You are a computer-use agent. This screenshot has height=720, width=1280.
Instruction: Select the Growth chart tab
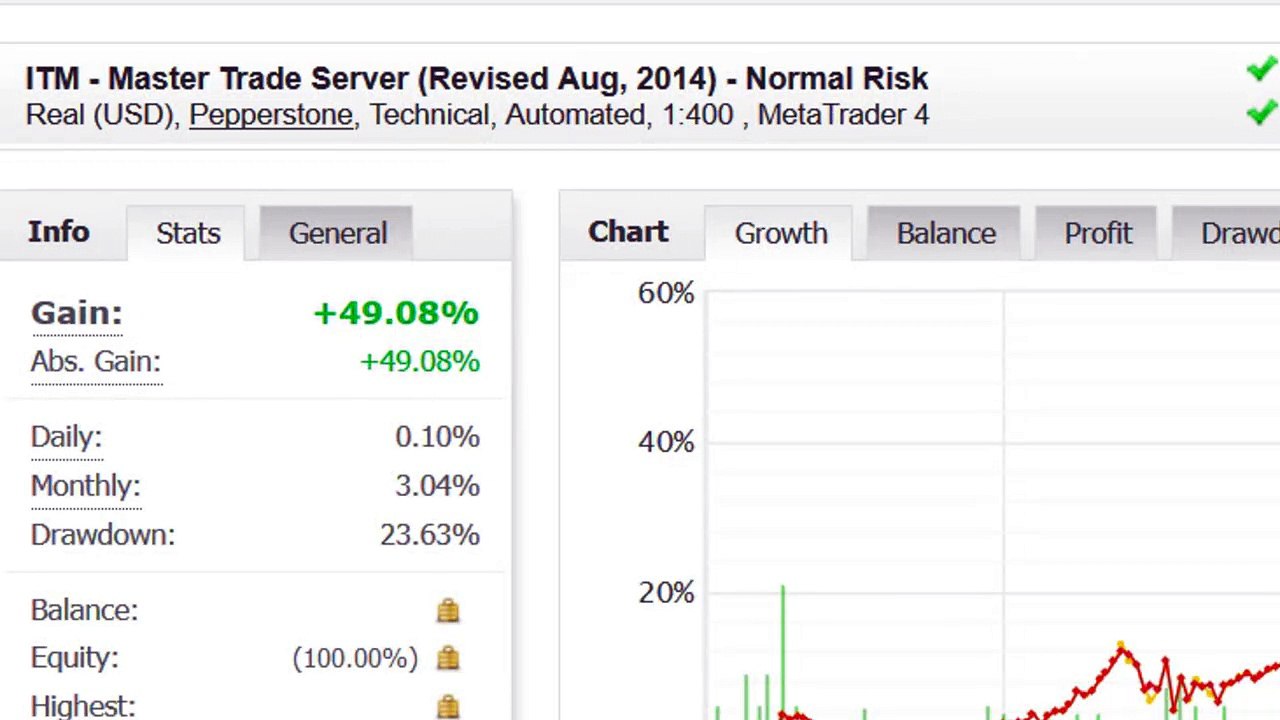(781, 233)
